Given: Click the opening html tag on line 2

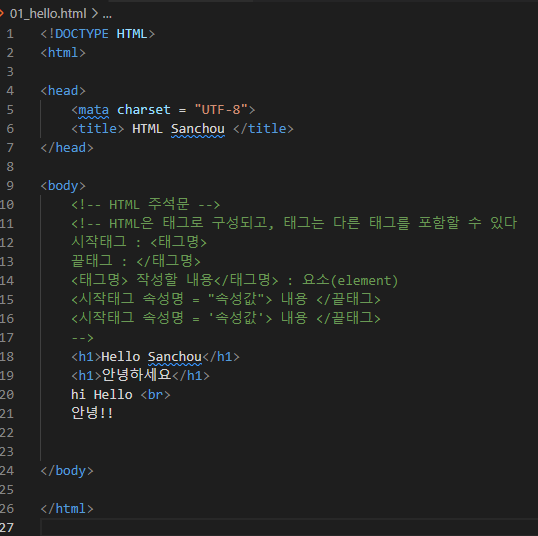Looking at the screenshot, I should (x=63, y=53).
